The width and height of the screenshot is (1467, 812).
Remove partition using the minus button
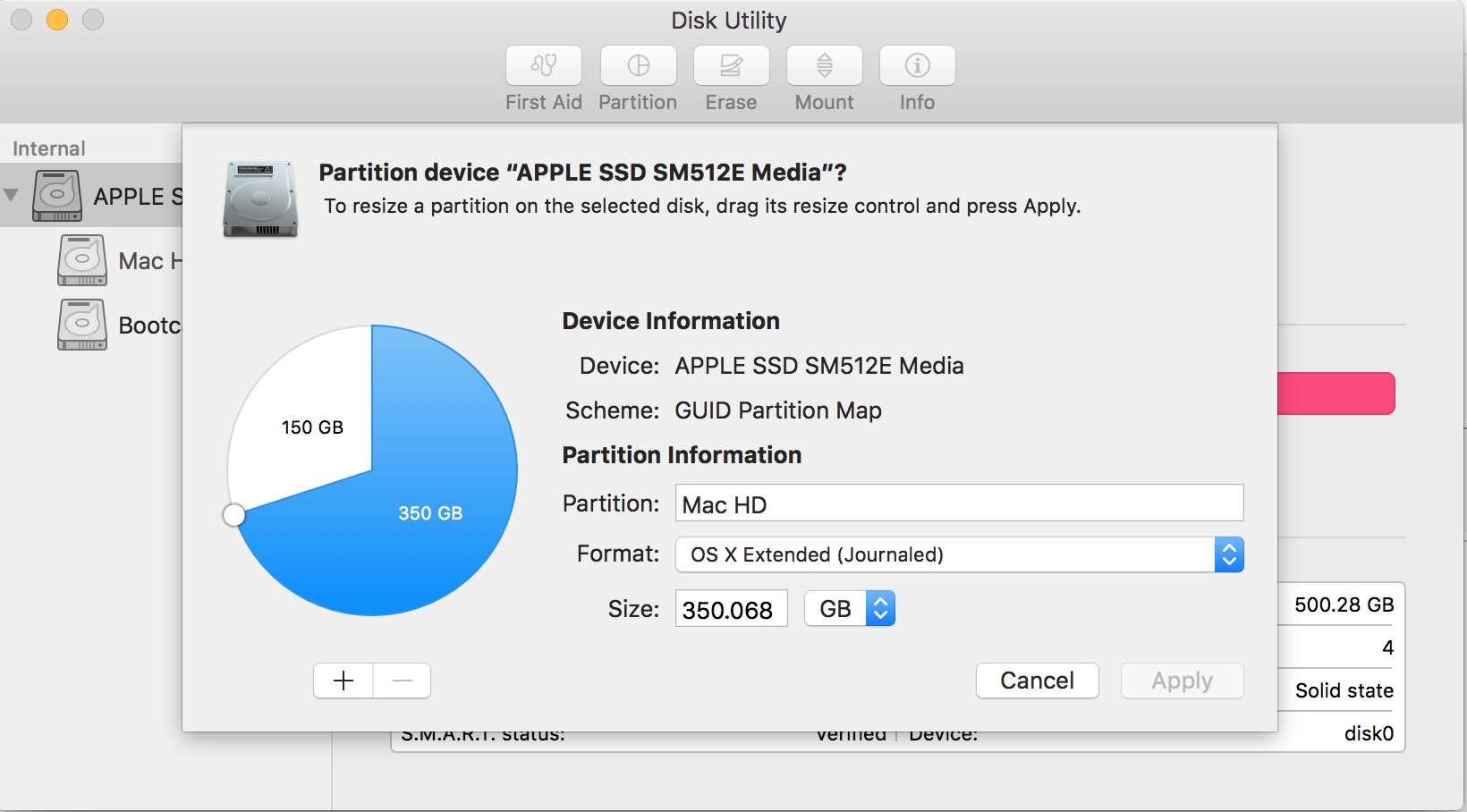pyautogui.click(x=403, y=681)
